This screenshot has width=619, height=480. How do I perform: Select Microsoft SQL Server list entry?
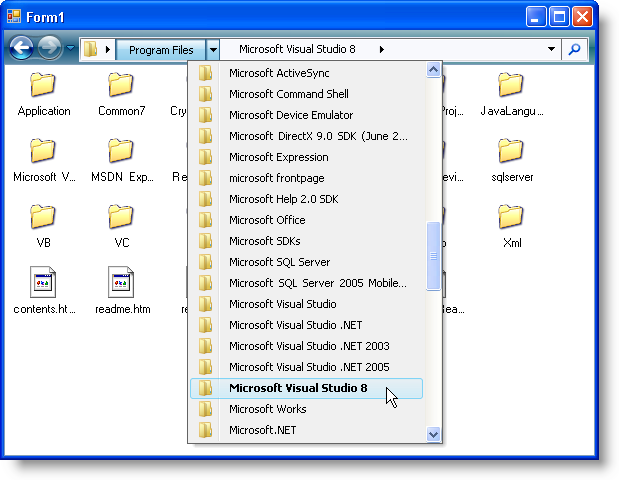[x=279, y=262]
